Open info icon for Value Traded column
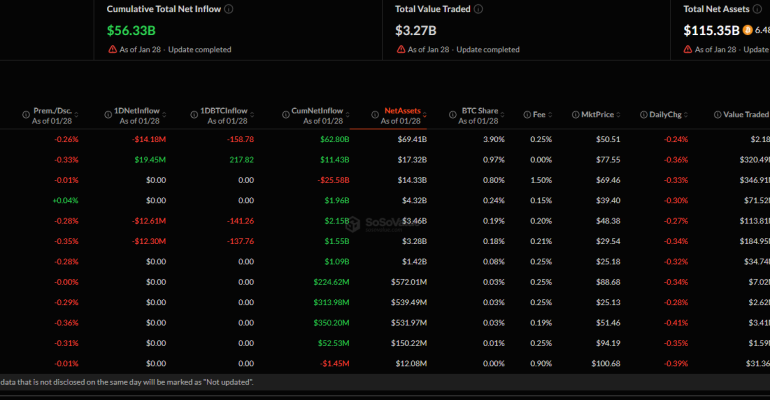Screen dimensions: 770x400 pyautogui.click(x=717, y=115)
